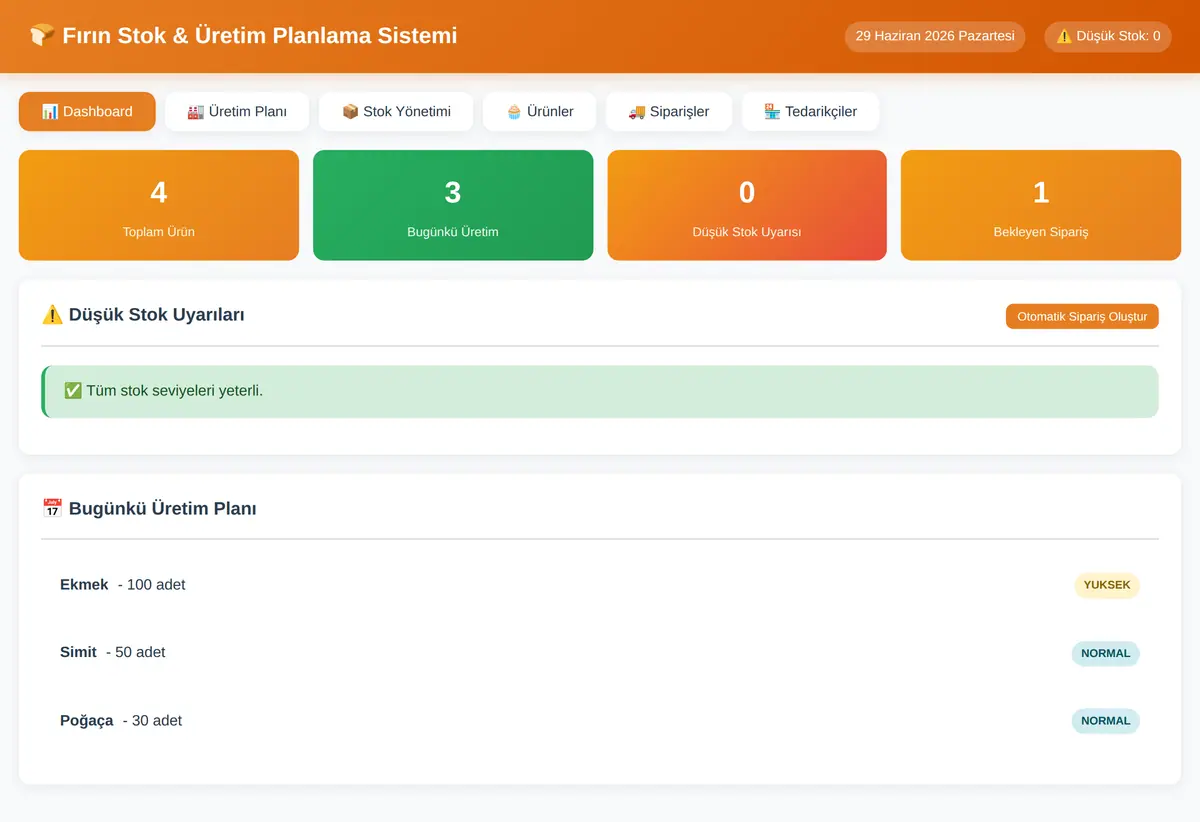Click the NORMAL priority badge for Poğaça
This screenshot has width=1200, height=822.
point(1106,721)
